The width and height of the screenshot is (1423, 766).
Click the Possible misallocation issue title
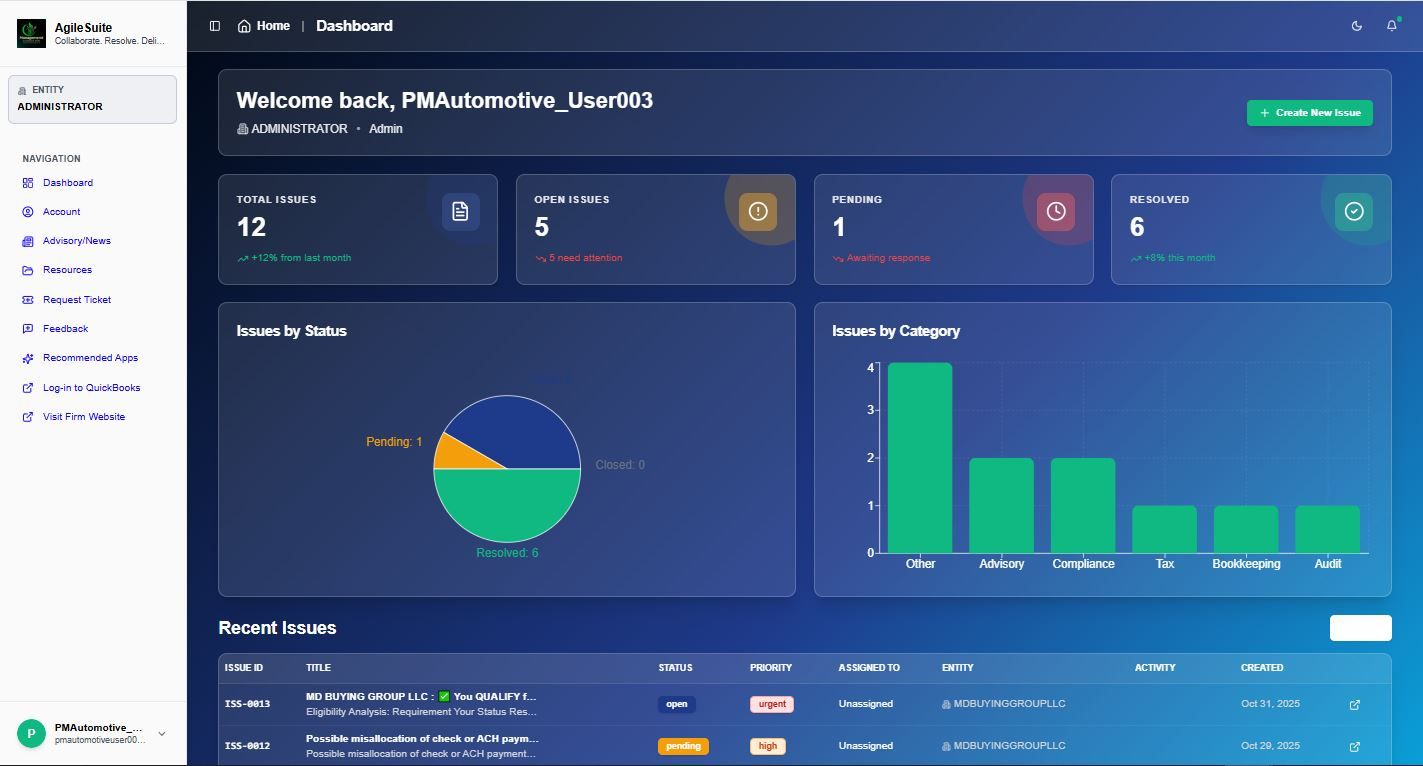(x=422, y=739)
